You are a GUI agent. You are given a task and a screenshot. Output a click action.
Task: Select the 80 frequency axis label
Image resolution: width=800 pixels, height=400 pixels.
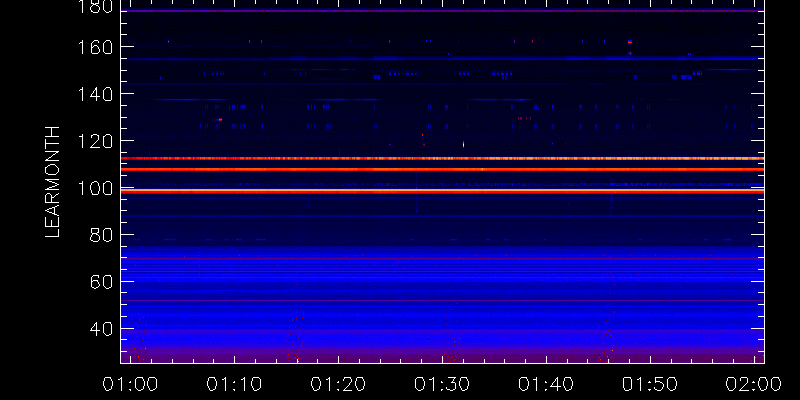[x=102, y=235]
